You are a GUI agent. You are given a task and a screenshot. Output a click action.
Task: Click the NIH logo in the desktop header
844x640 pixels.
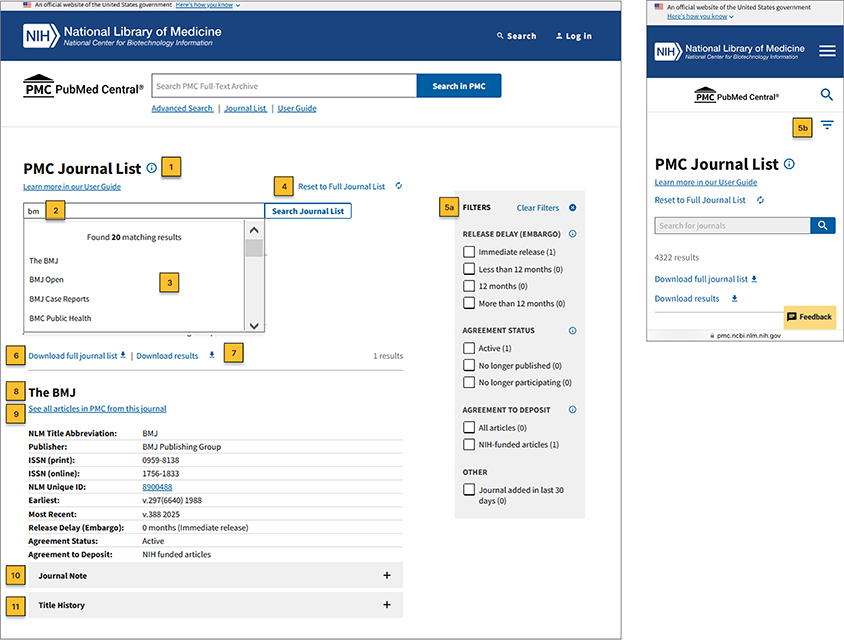click(40, 36)
